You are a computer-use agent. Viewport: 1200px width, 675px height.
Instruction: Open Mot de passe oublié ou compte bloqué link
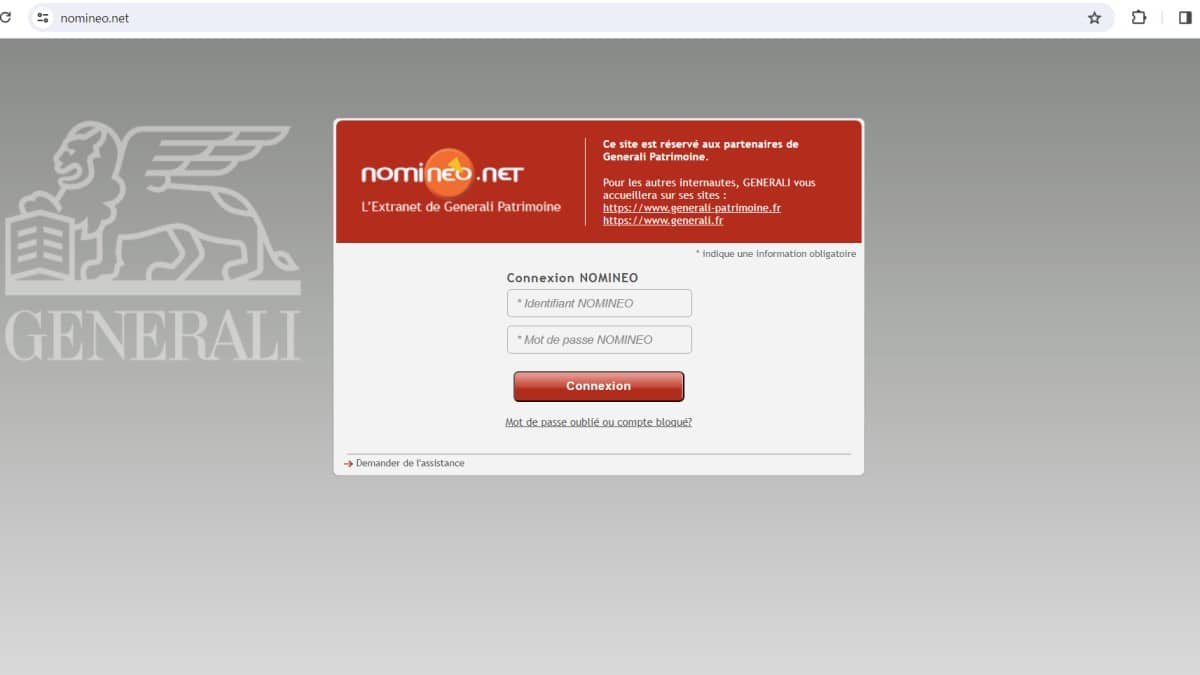[x=598, y=422]
